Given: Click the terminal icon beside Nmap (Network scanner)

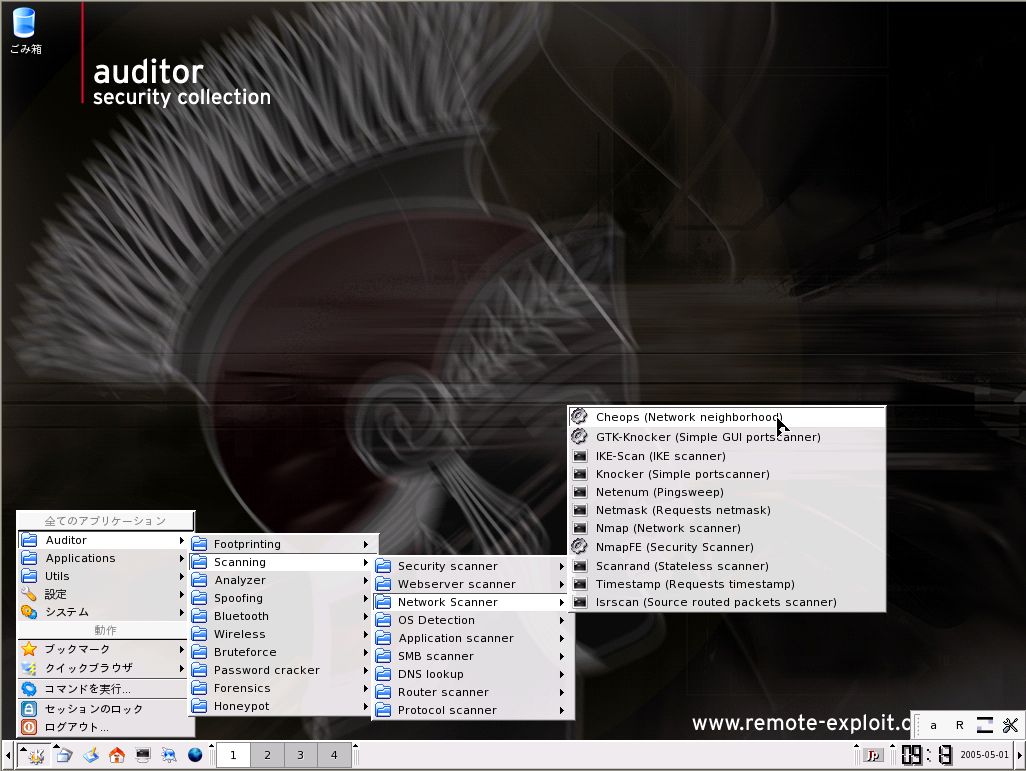Looking at the screenshot, I should click(580, 528).
